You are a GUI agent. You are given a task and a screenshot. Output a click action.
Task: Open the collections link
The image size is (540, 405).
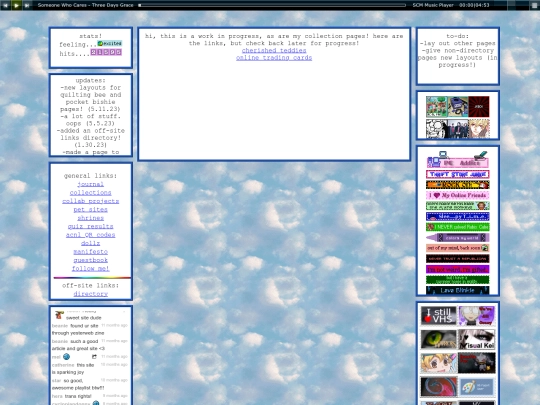[91, 193]
